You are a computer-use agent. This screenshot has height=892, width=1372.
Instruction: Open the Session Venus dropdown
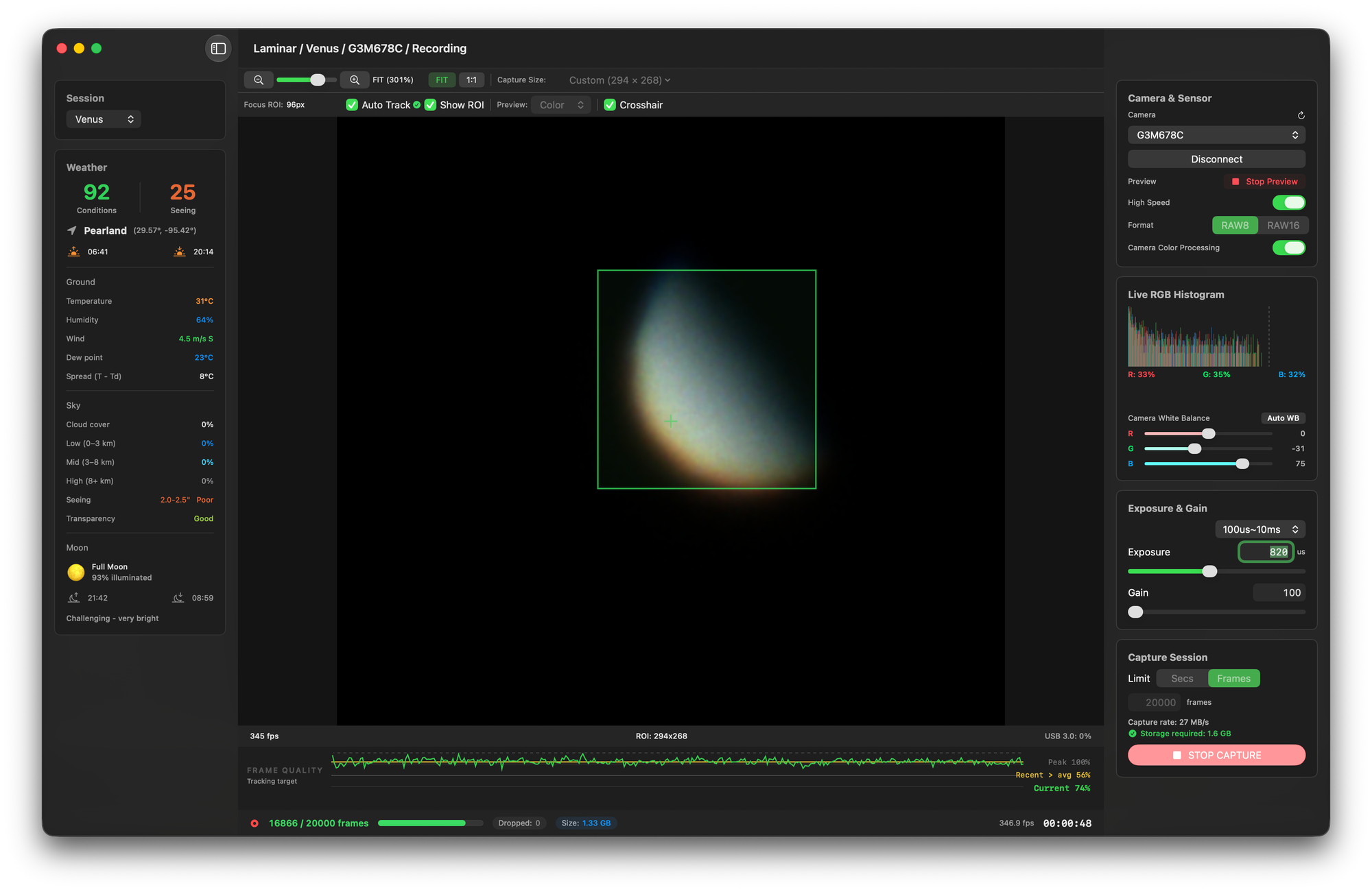(x=104, y=119)
